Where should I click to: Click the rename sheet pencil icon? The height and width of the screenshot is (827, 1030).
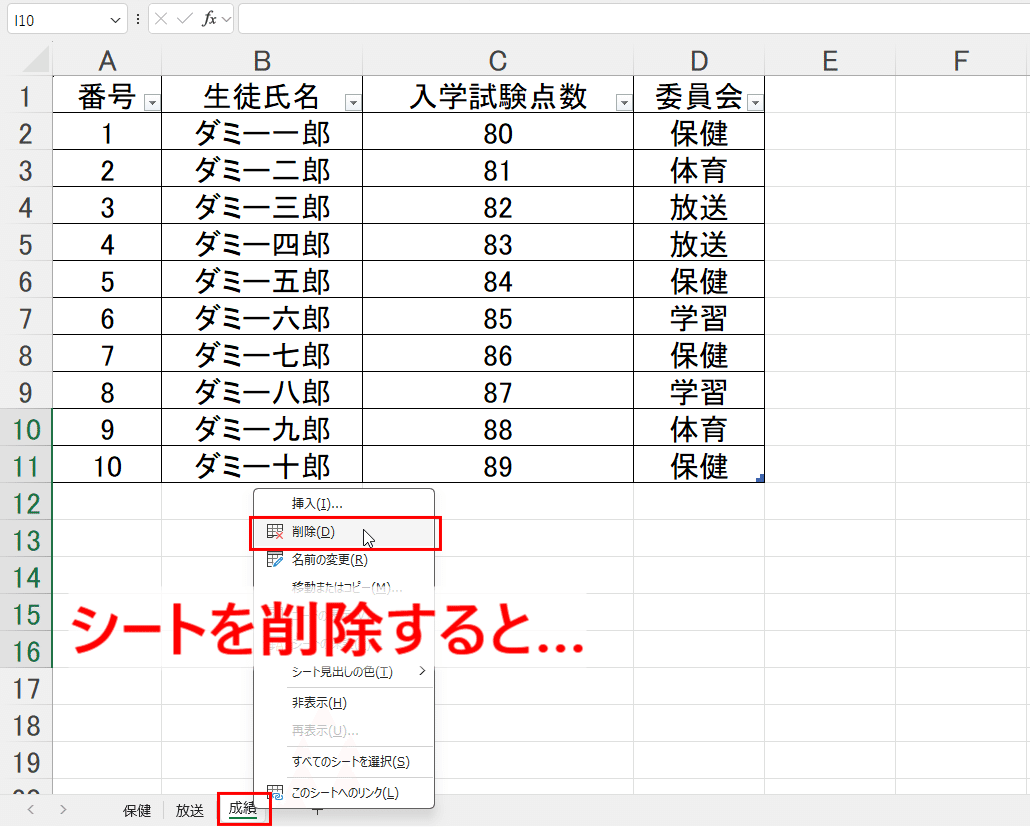(x=275, y=560)
